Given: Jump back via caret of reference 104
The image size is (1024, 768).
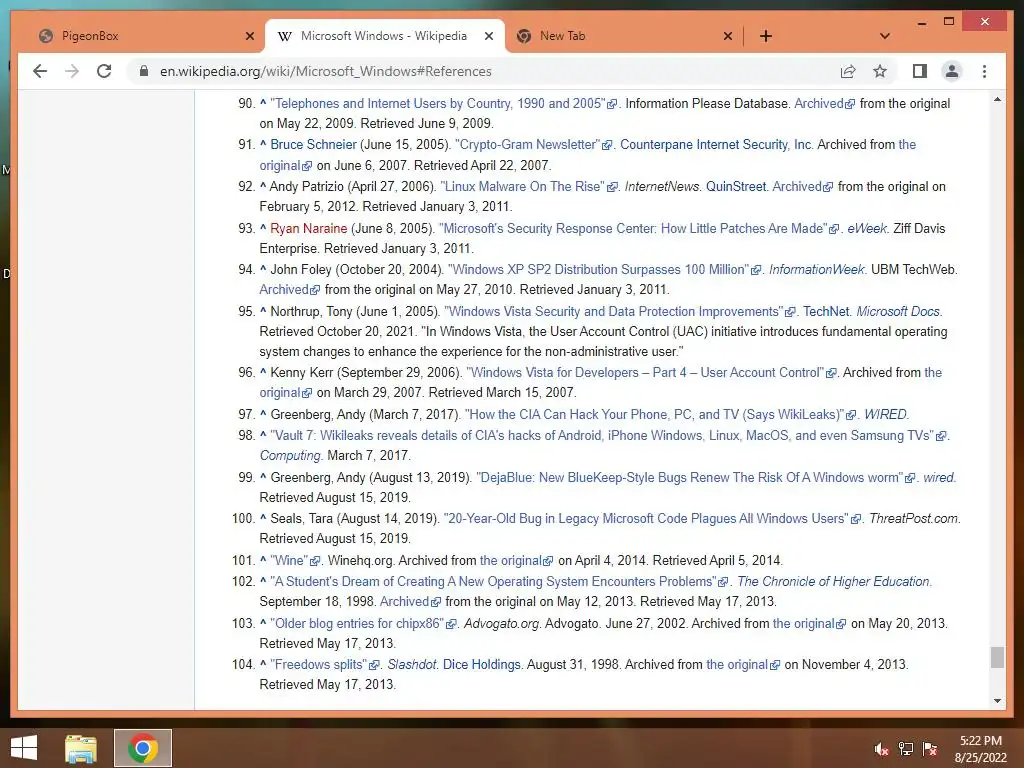Looking at the screenshot, I should click(263, 664).
